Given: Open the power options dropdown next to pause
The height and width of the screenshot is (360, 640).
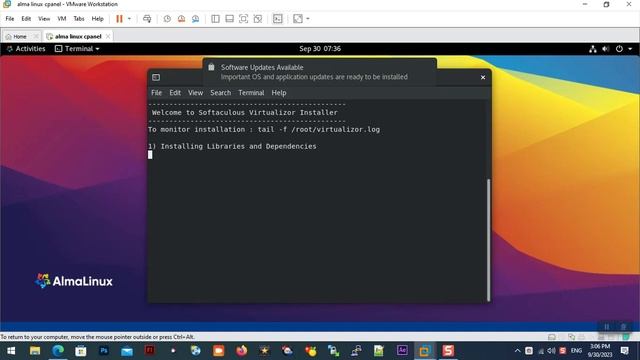Looking at the screenshot, I should (x=129, y=19).
